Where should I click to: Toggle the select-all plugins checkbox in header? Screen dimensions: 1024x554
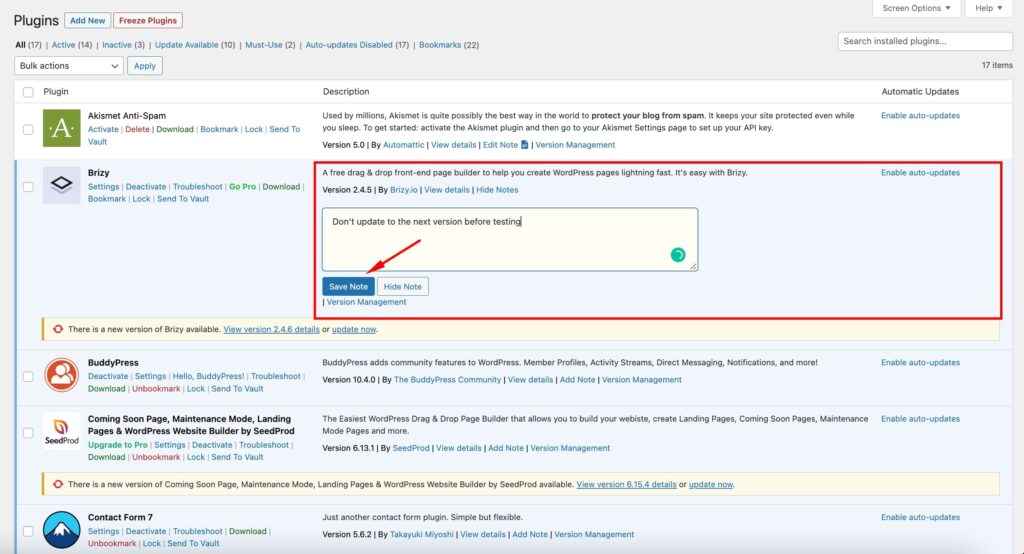point(28,92)
